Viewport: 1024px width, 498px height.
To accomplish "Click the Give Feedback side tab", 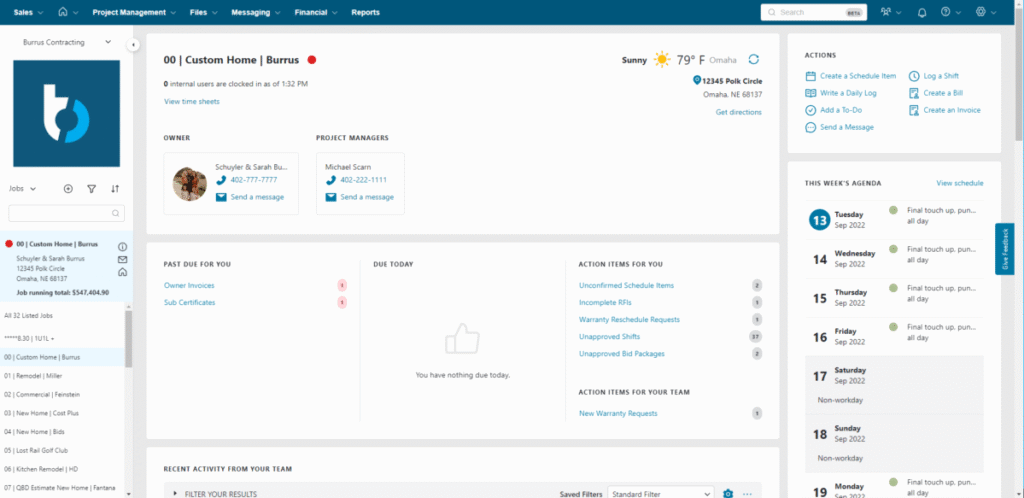I will coord(1005,248).
